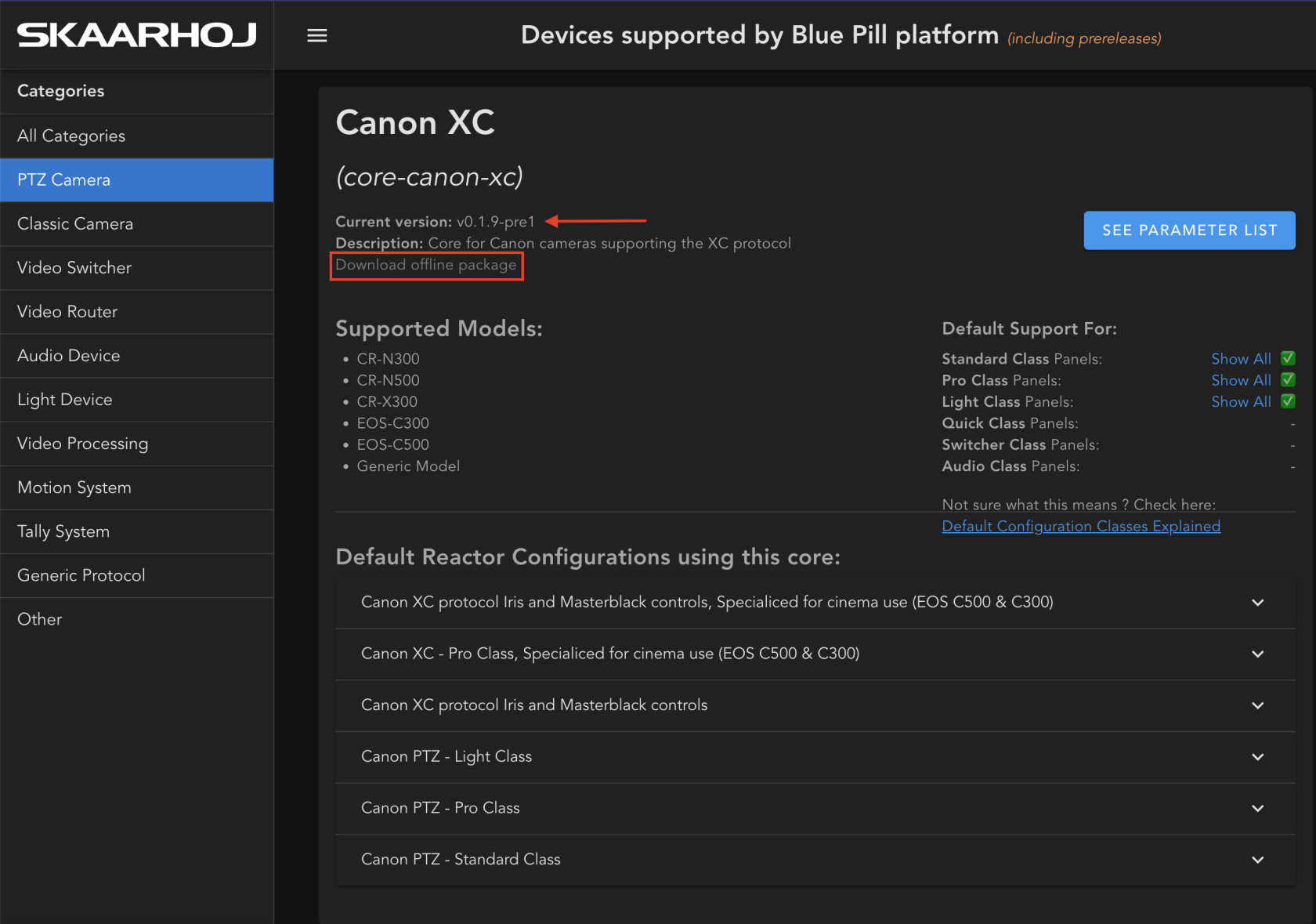The height and width of the screenshot is (924, 1316).
Task: Click the version text v0.1.9-pre1
Action: pyautogui.click(x=495, y=222)
